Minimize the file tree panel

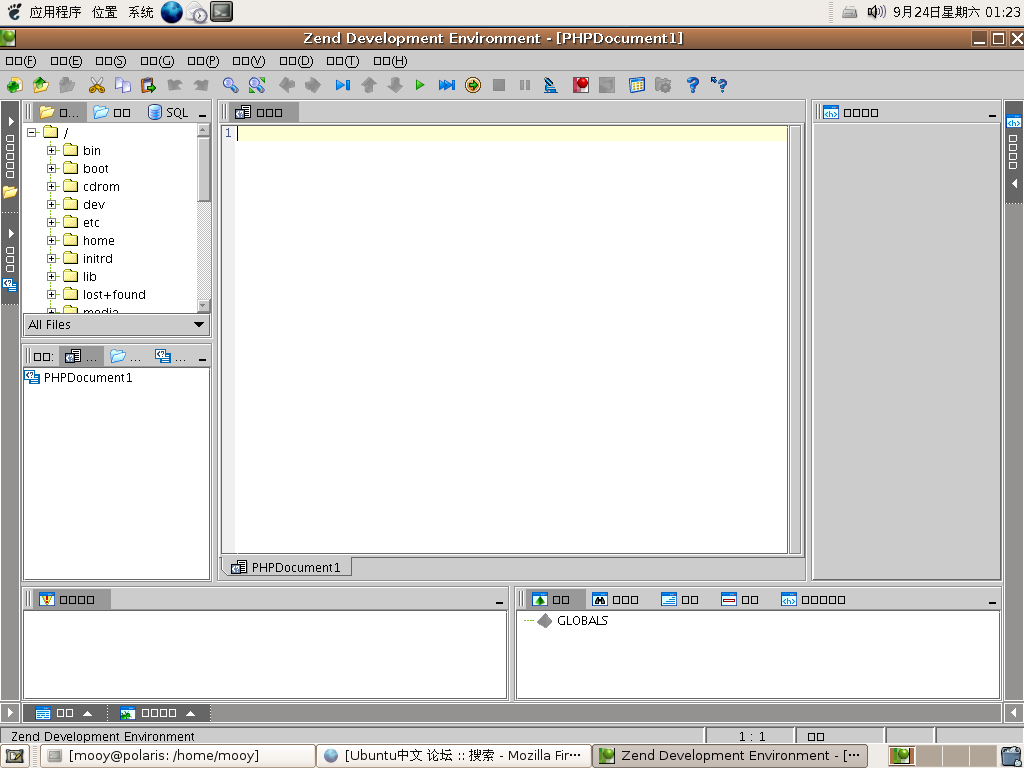coord(202,115)
